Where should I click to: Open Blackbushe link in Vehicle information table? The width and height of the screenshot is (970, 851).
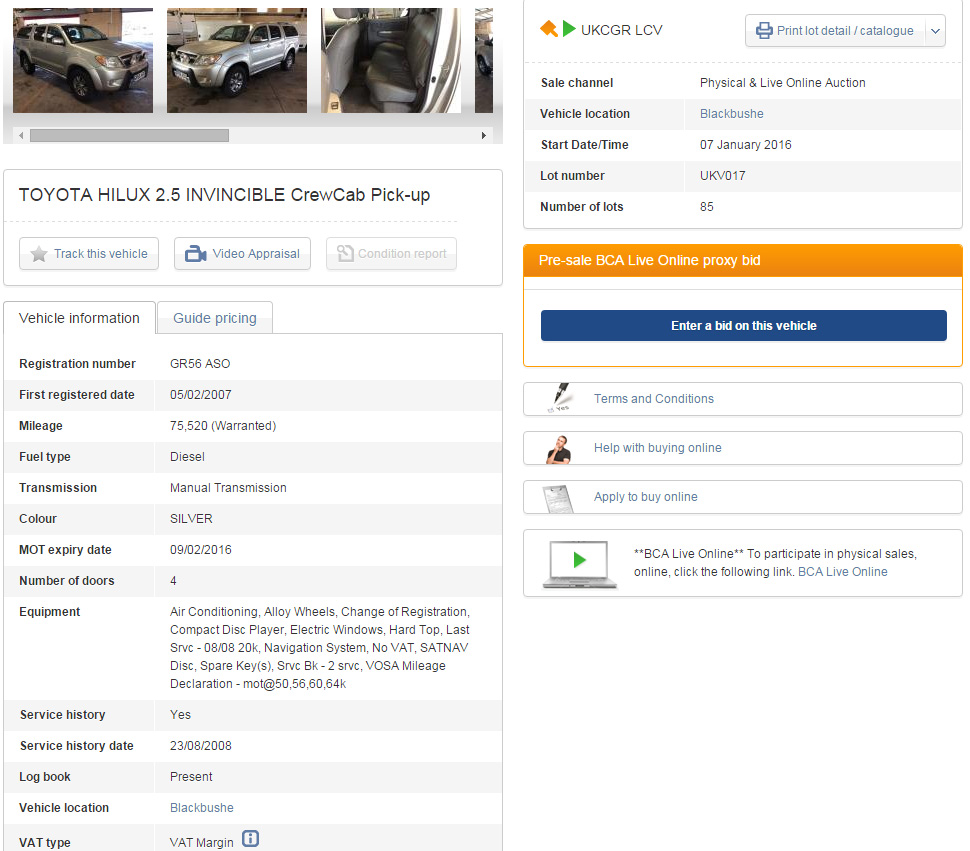[202, 808]
